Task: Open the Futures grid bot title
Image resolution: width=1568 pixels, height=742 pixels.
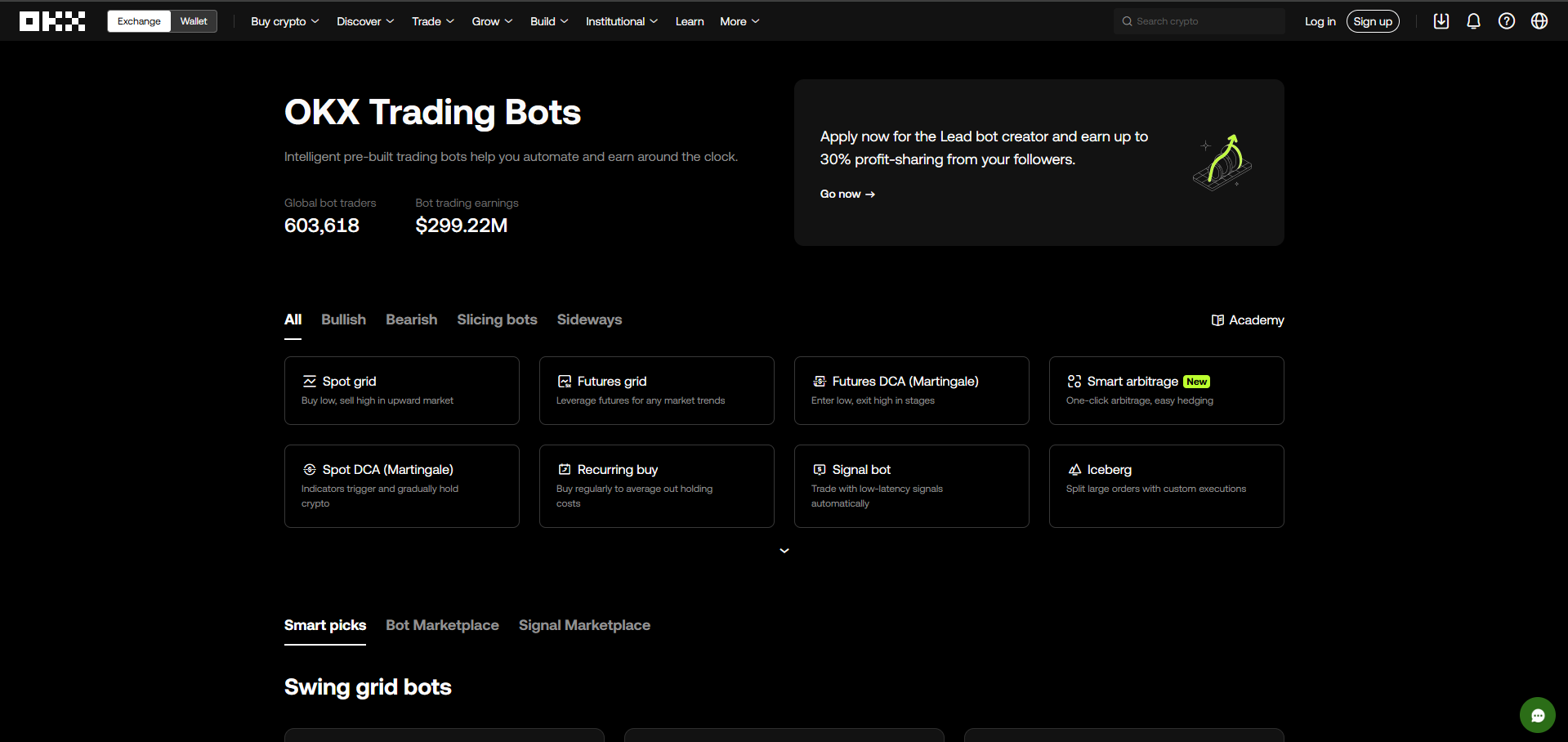Action: click(x=612, y=382)
